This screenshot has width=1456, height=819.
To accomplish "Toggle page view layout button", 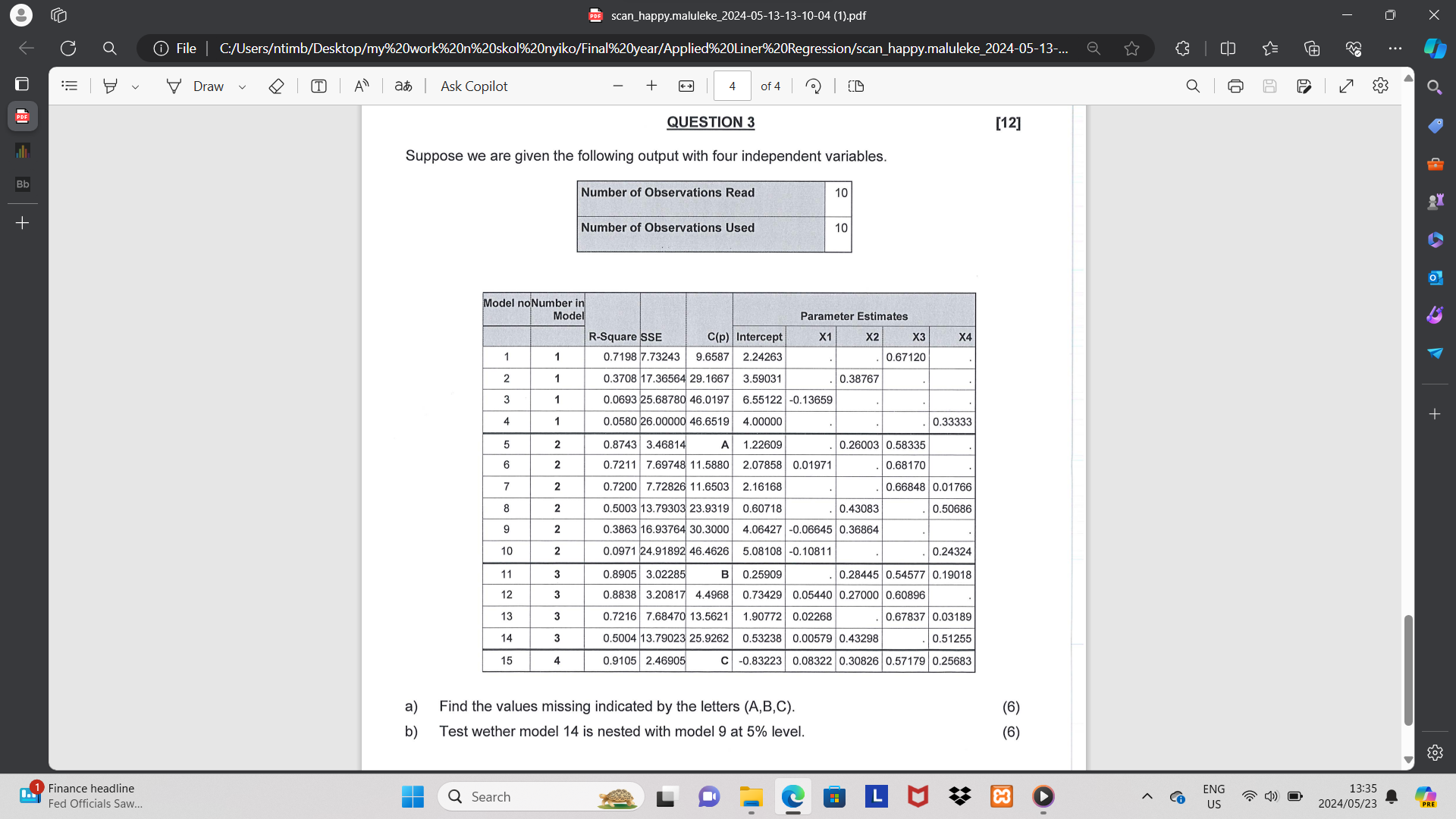I will tap(856, 86).
